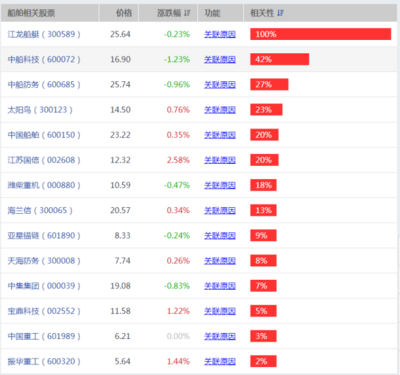400x375 pixels.
Task: Select the change value -0.47%
Action: [x=177, y=185]
